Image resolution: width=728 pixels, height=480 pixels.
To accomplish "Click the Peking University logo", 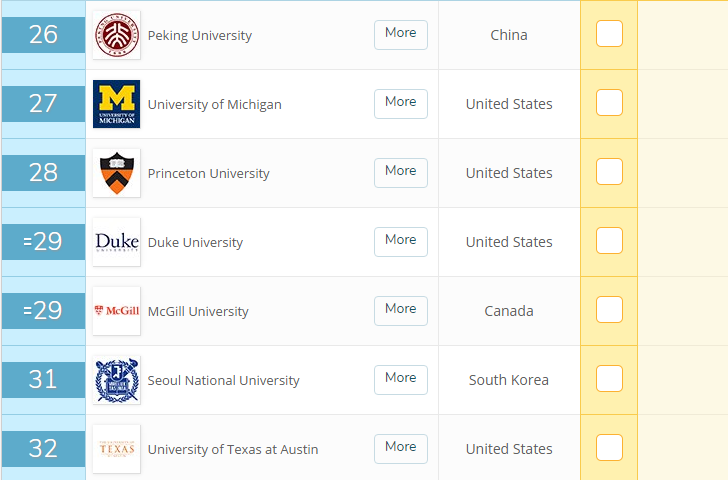I will pos(116,35).
